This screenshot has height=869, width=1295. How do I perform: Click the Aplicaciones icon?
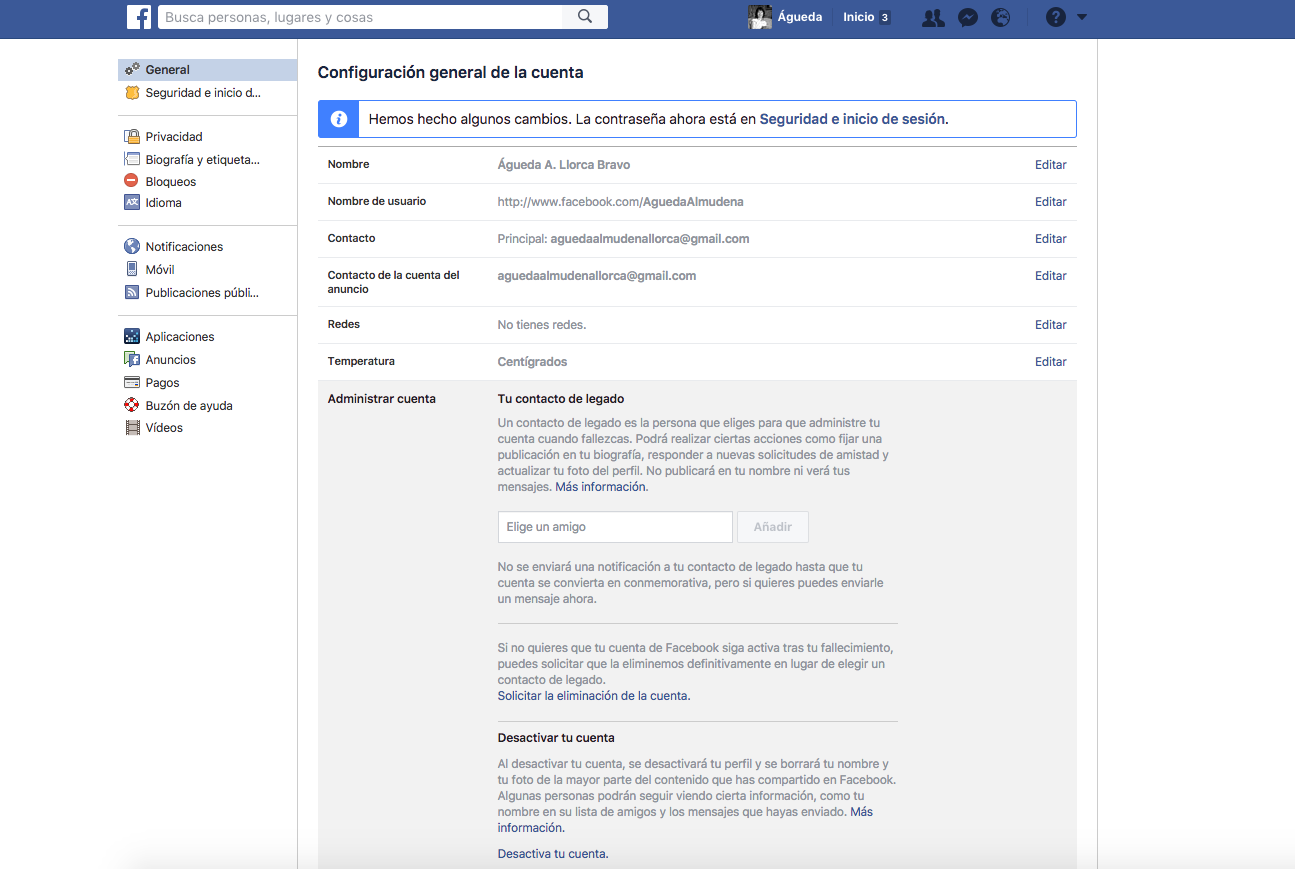click(x=132, y=336)
